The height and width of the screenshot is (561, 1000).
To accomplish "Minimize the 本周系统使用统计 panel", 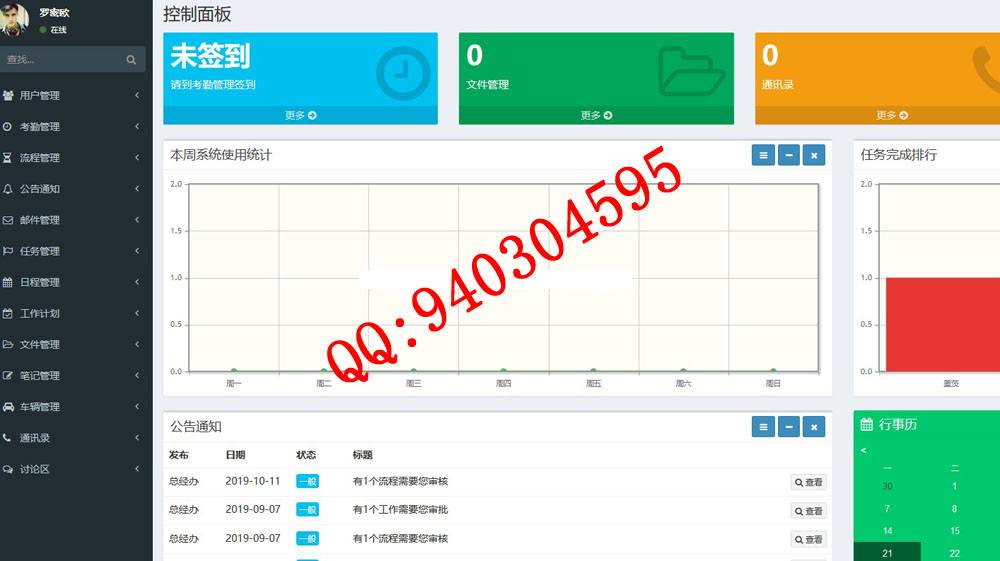I will [789, 155].
